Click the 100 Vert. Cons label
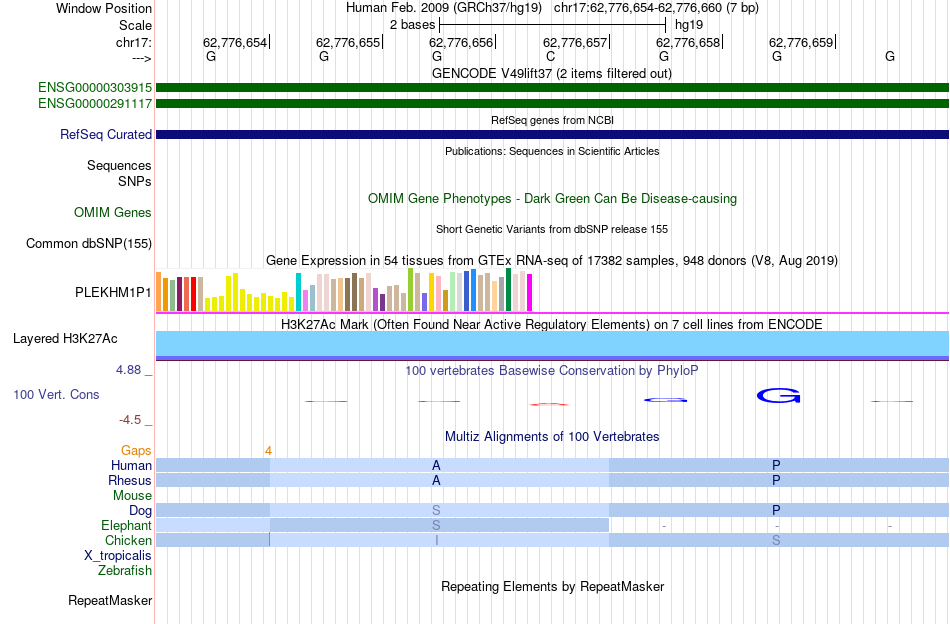Screen dimensions: 950x624 [x=56, y=394]
